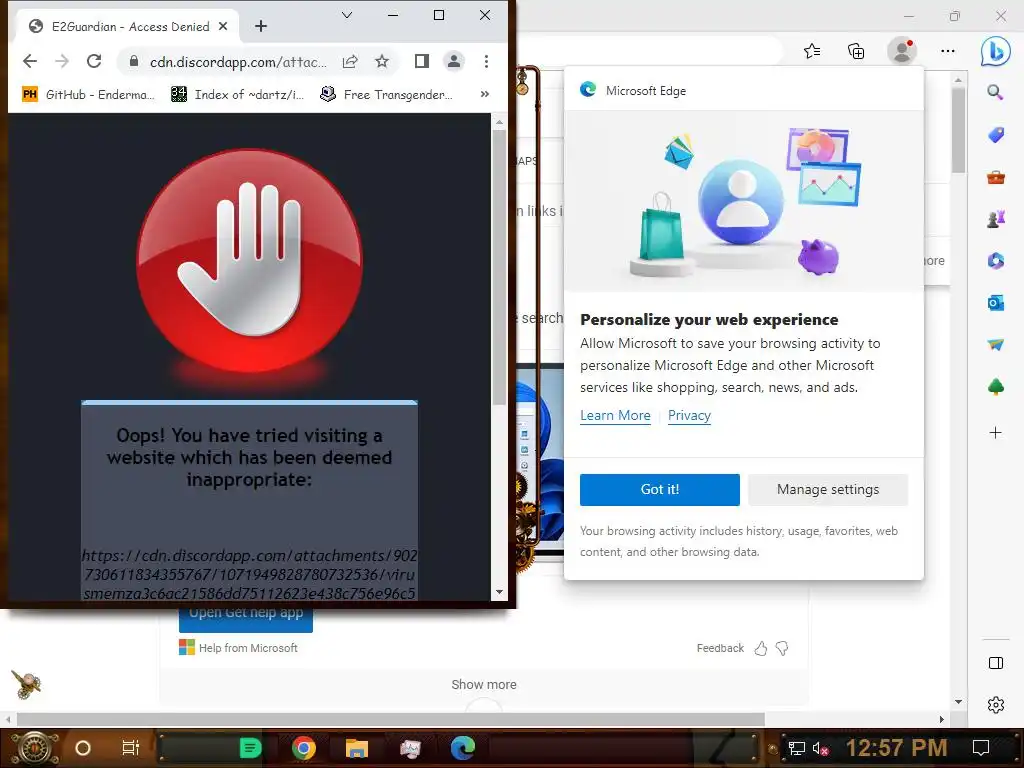Image resolution: width=1024 pixels, height=768 pixels.
Task: Click the Open Get help app button
Action: point(246,618)
